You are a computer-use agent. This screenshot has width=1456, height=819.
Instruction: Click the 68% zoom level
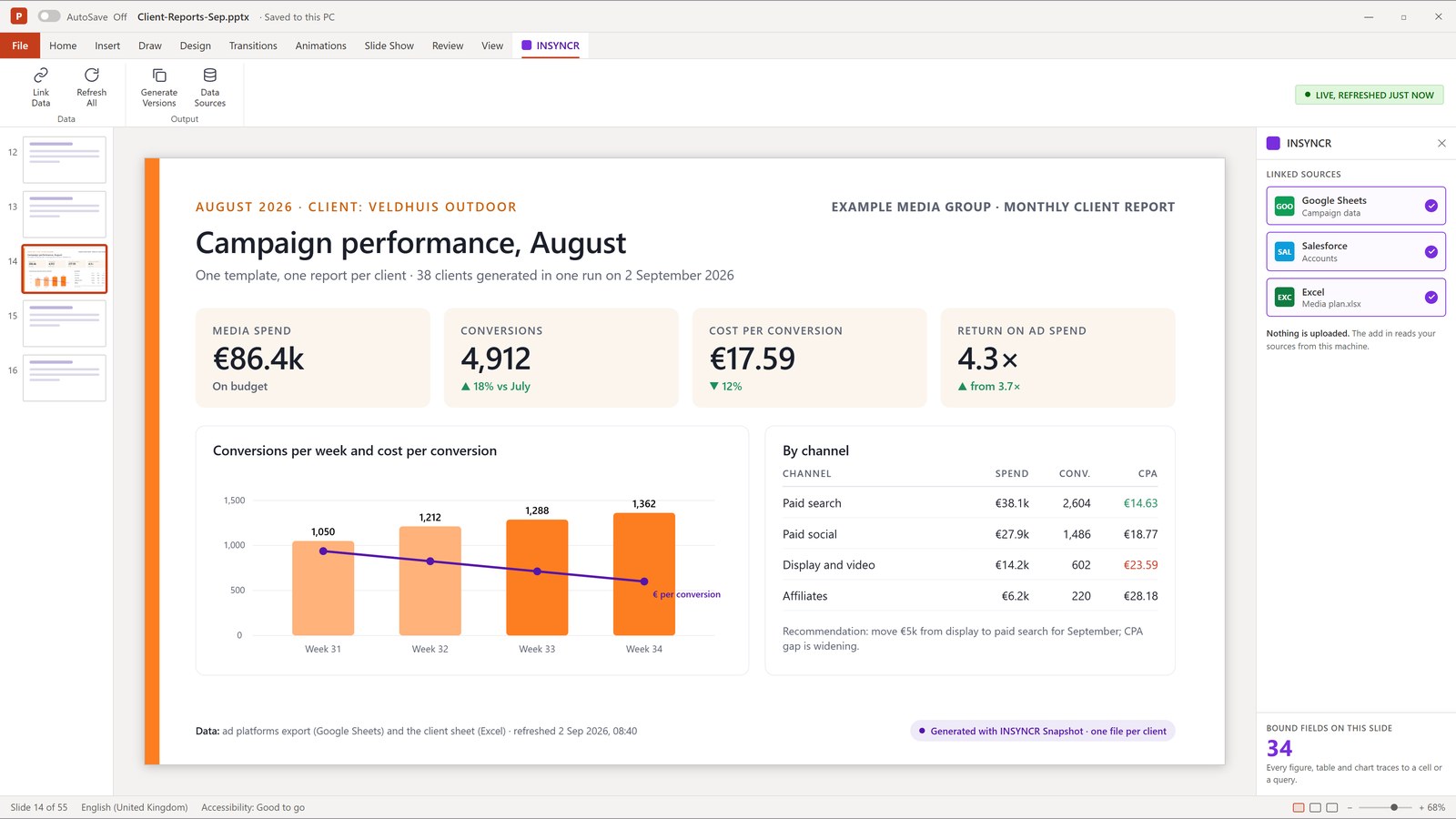tap(1436, 807)
